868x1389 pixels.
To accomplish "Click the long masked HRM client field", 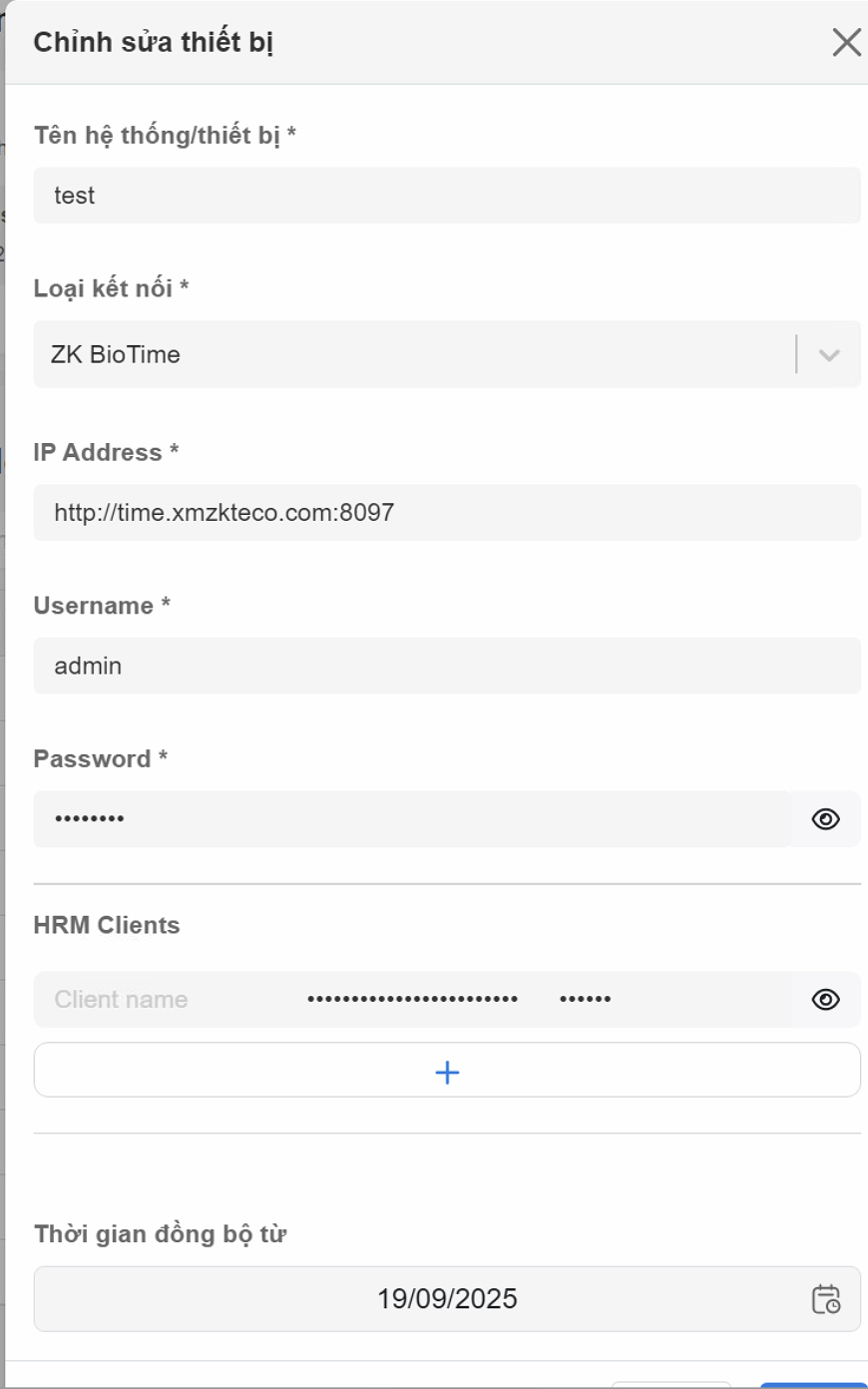I will 412,1000.
